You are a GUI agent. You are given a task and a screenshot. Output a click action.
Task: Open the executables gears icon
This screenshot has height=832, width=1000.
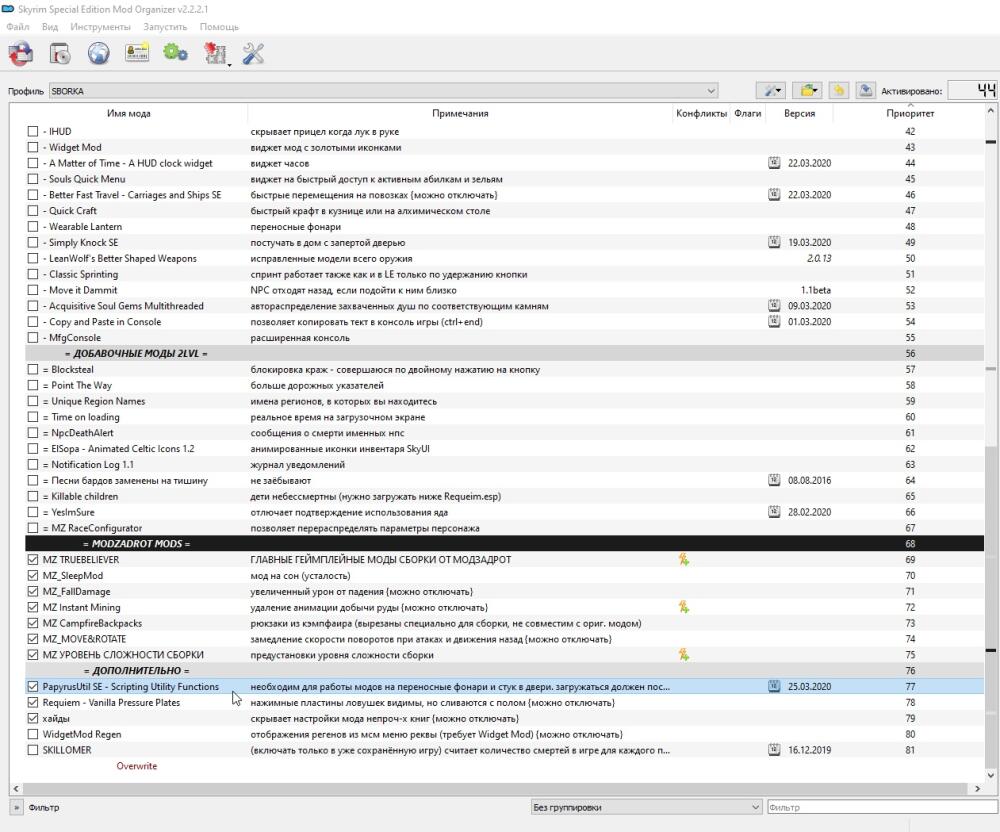[x=175, y=53]
